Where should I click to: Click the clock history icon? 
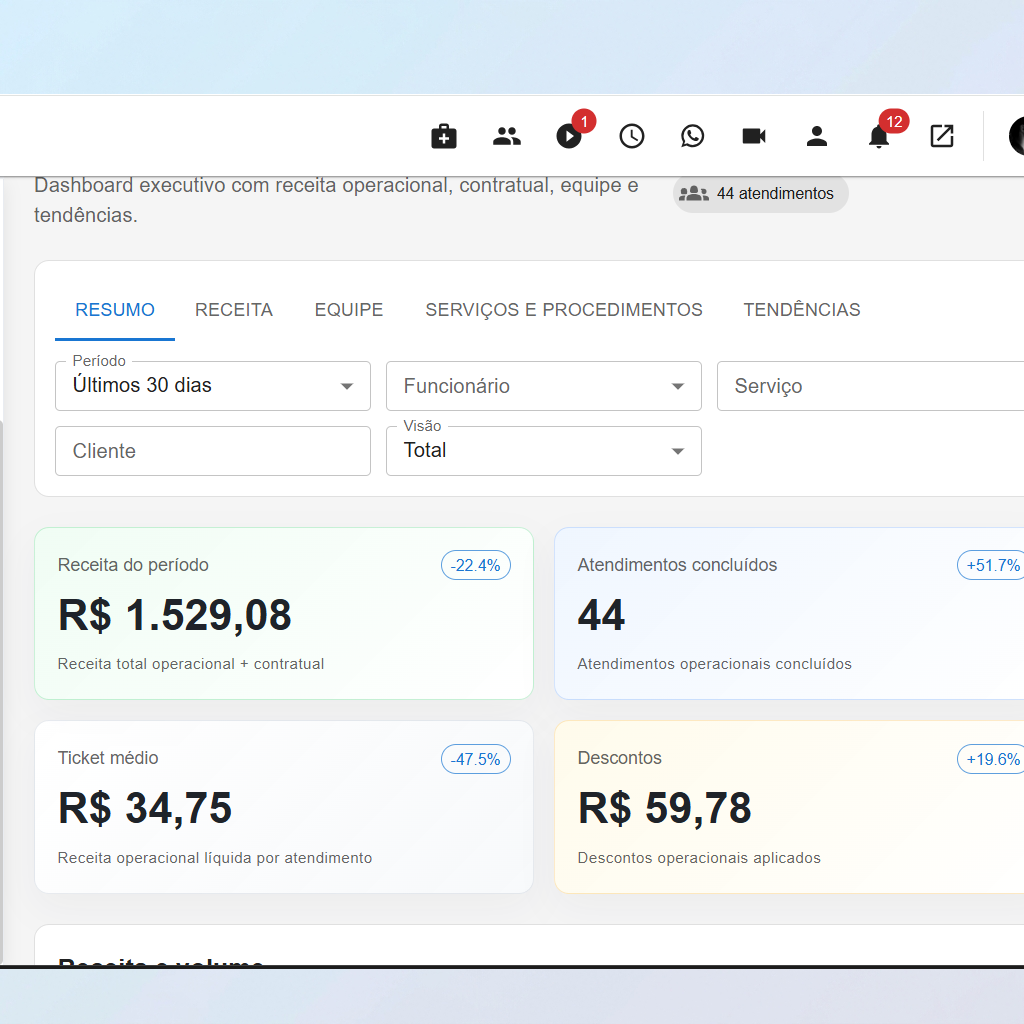[x=632, y=136]
